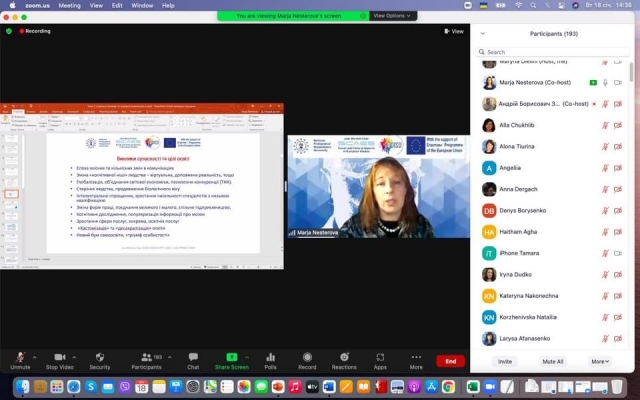This screenshot has width=640, height=400.
Task: Select Kateryna Nakonechna in participants list
Action: coord(553,296)
